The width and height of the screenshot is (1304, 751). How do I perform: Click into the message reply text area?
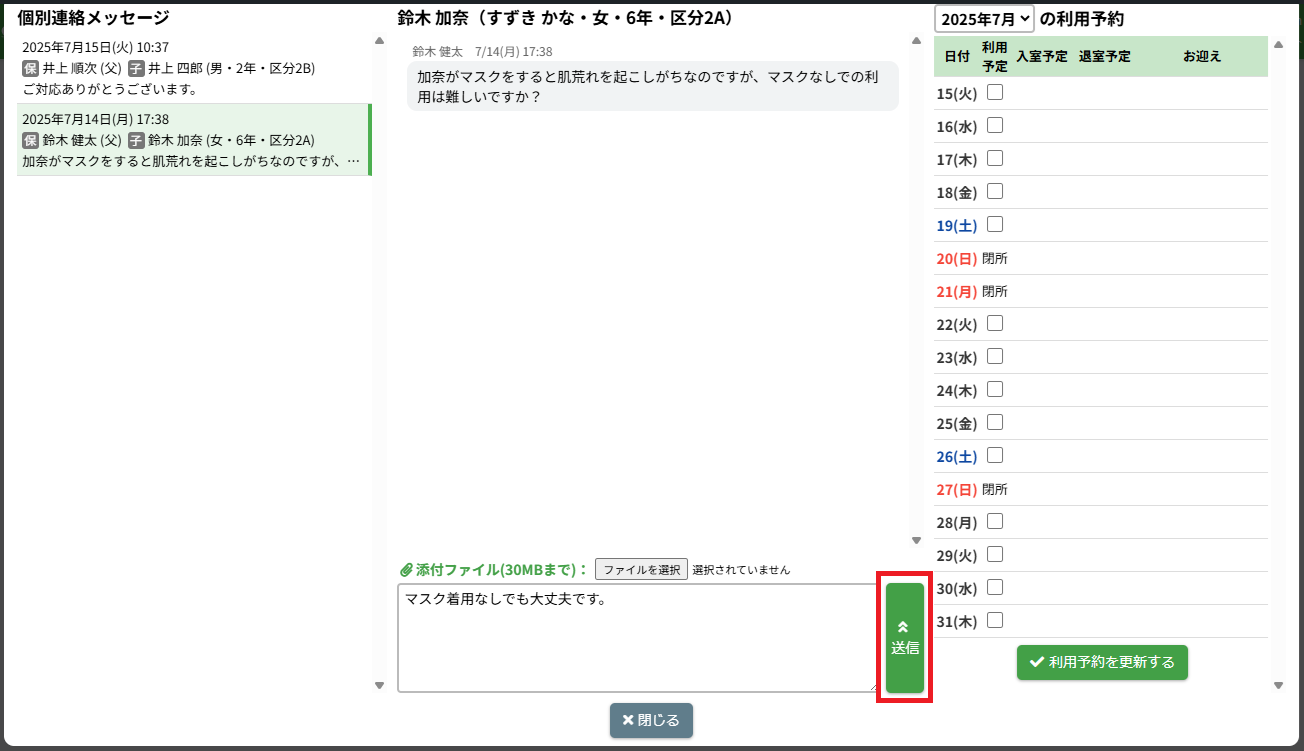[x=636, y=638]
